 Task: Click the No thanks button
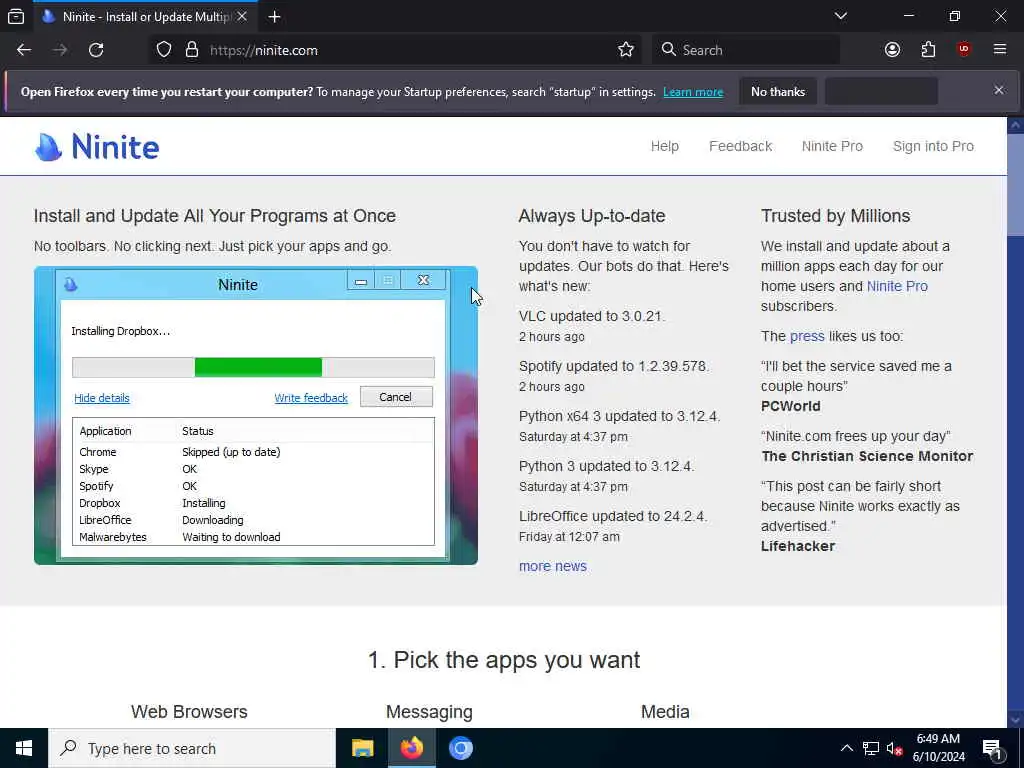pos(778,91)
